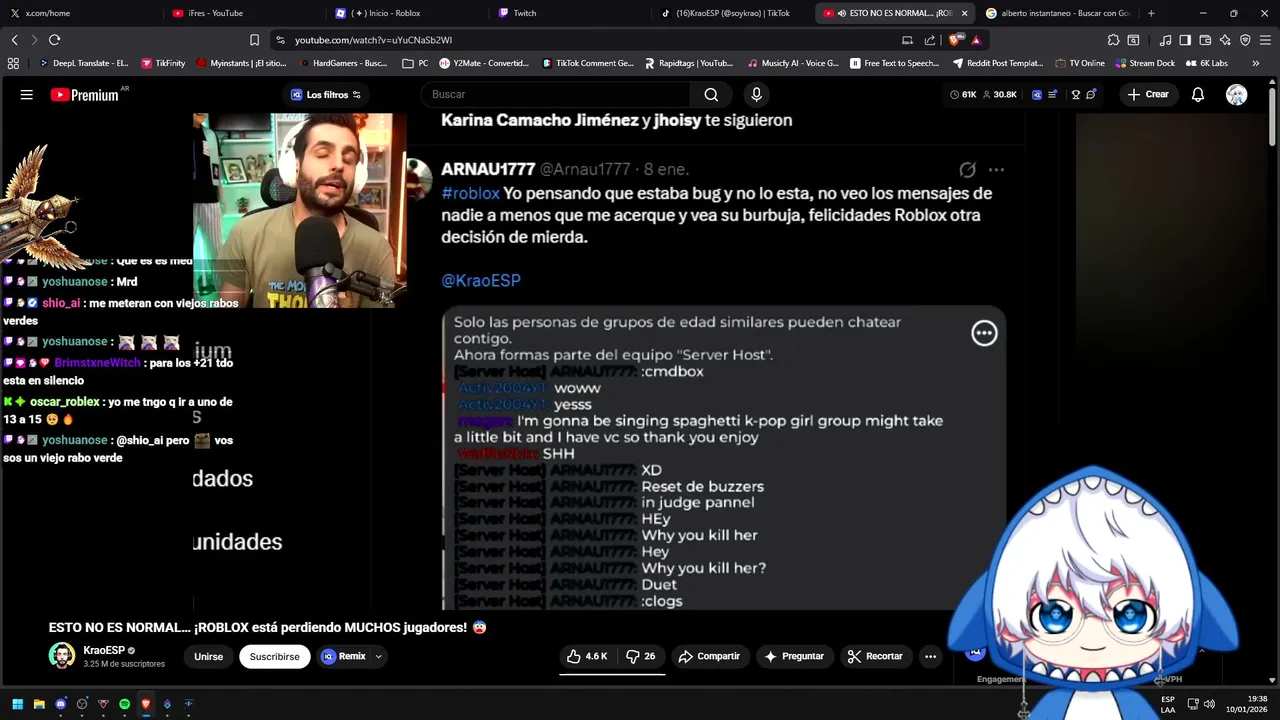Image resolution: width=1280 pixels, height=720 pixels.
Task: Click the 61K watch time stat
Action: click(963, 94)
